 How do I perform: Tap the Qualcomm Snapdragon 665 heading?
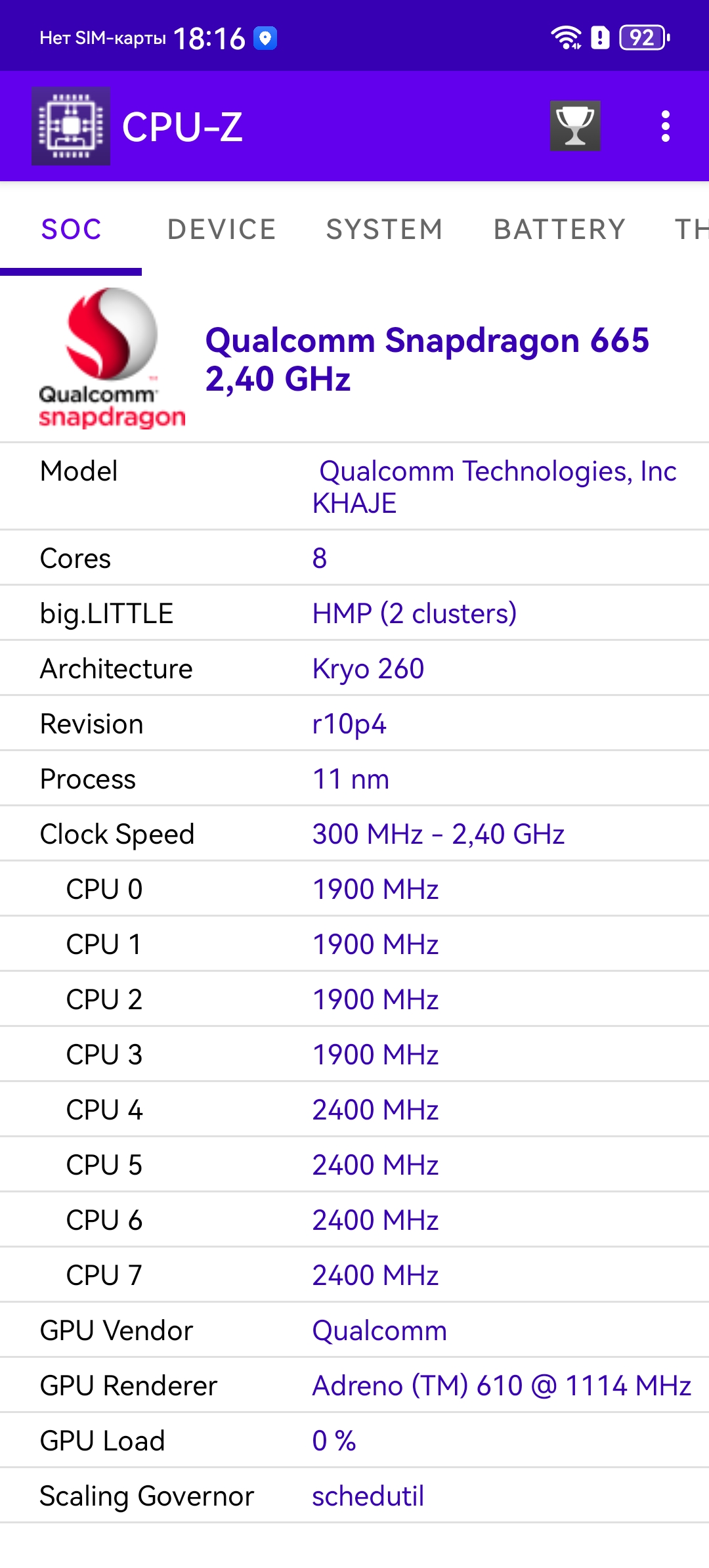pos(427,359)
